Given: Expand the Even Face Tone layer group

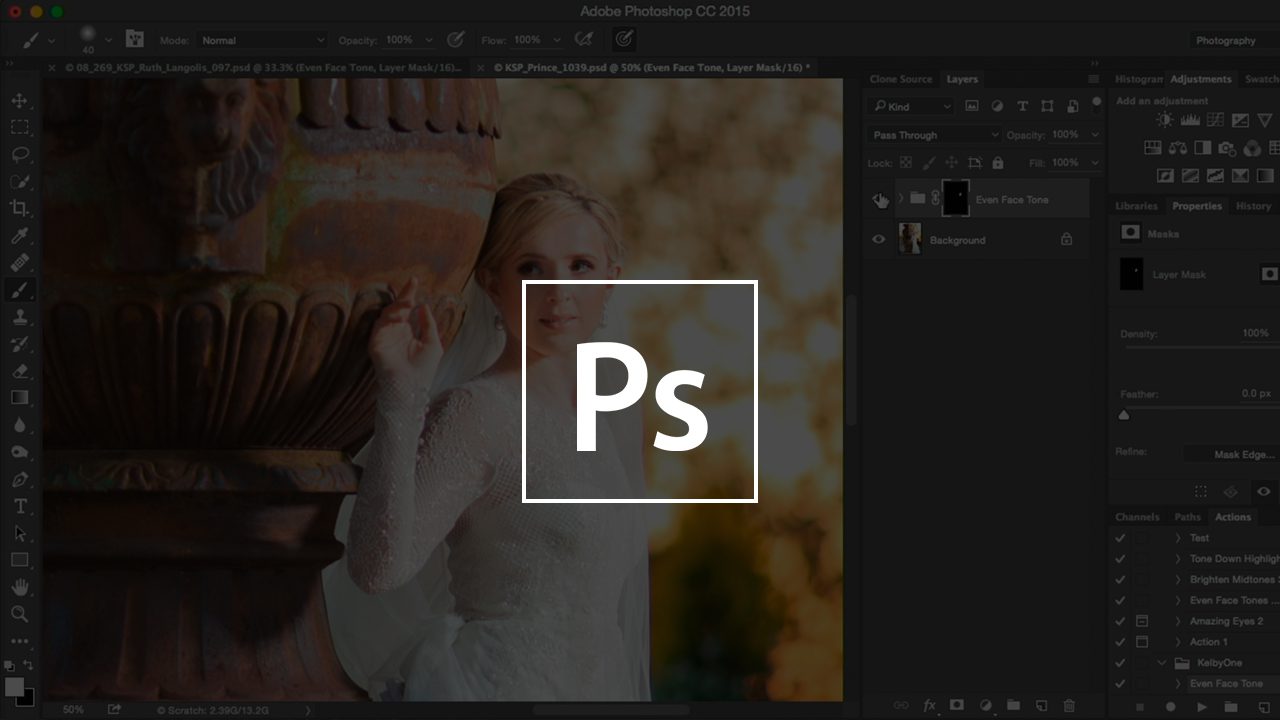Looking at the screenshot, I should pyautogui.click(x=901, y=199).
